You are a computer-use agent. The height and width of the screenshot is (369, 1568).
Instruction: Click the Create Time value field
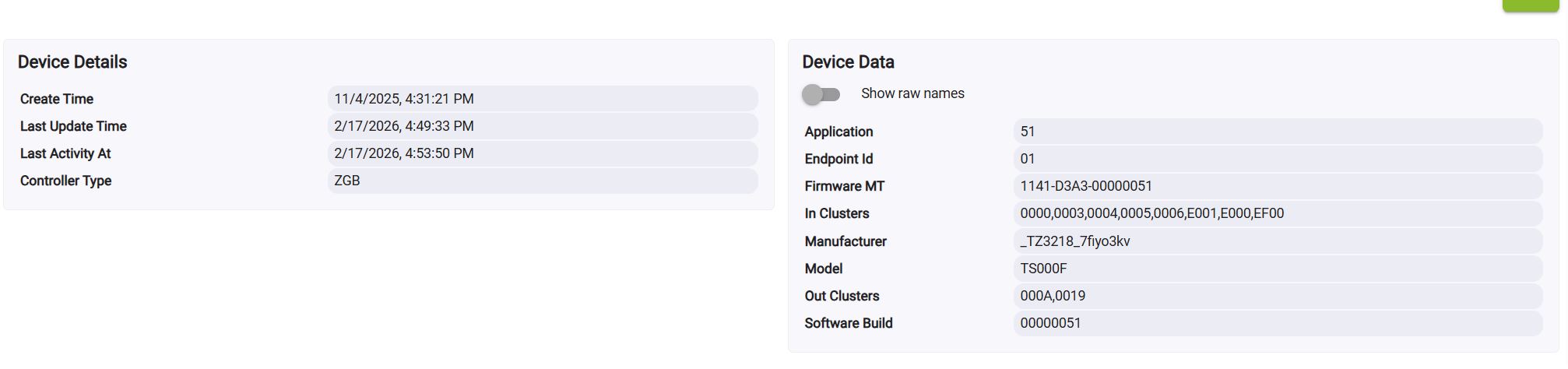tap(542, 99)
